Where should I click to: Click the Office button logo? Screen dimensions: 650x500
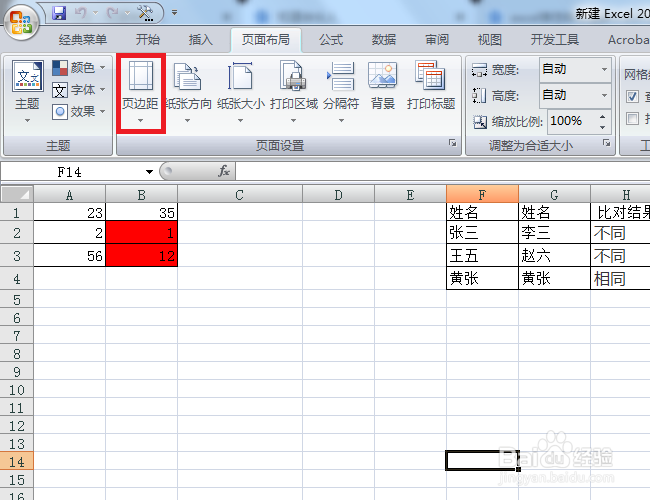(x=21, y=22)
